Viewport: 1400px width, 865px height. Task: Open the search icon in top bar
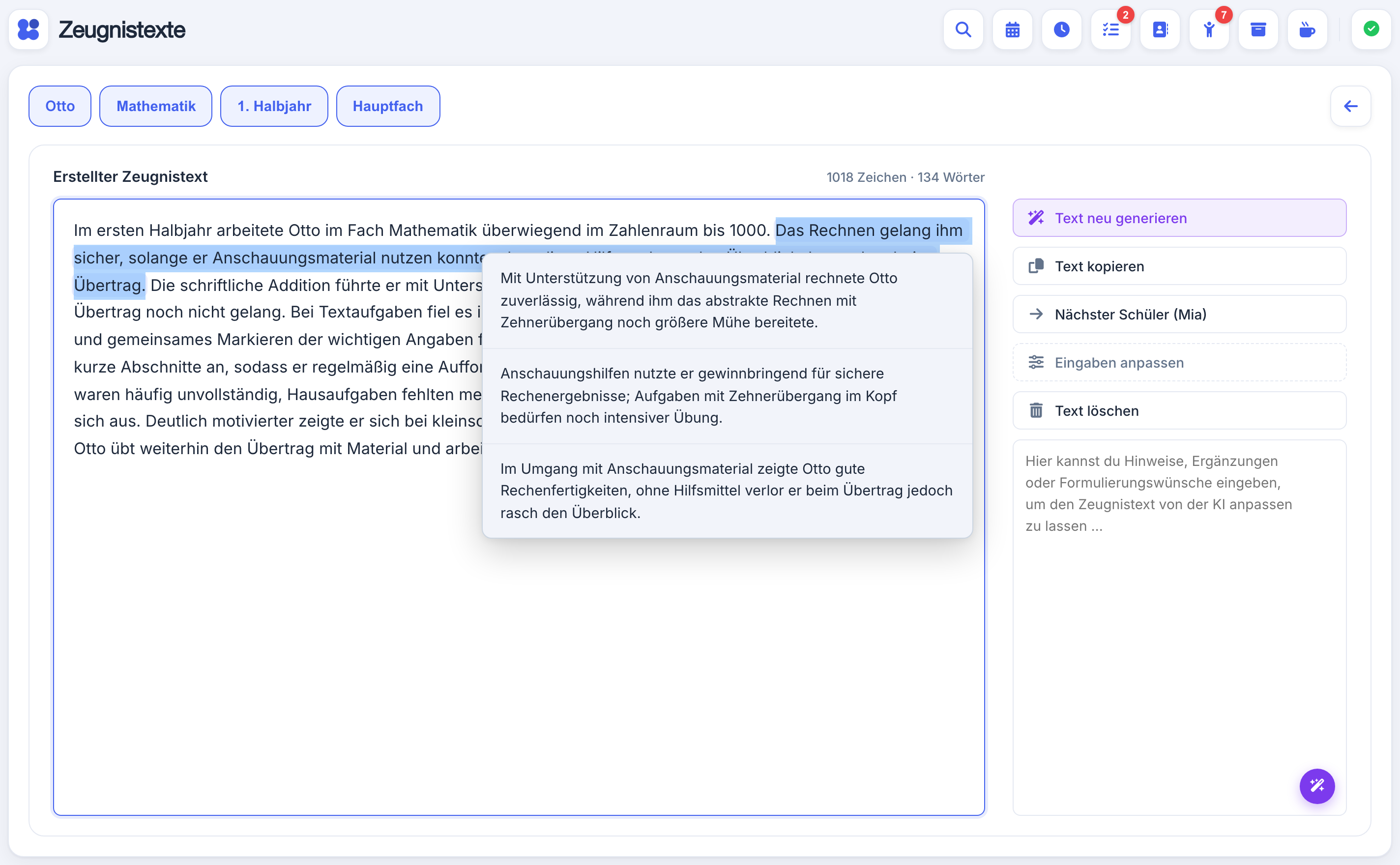[x=963, y=29]
